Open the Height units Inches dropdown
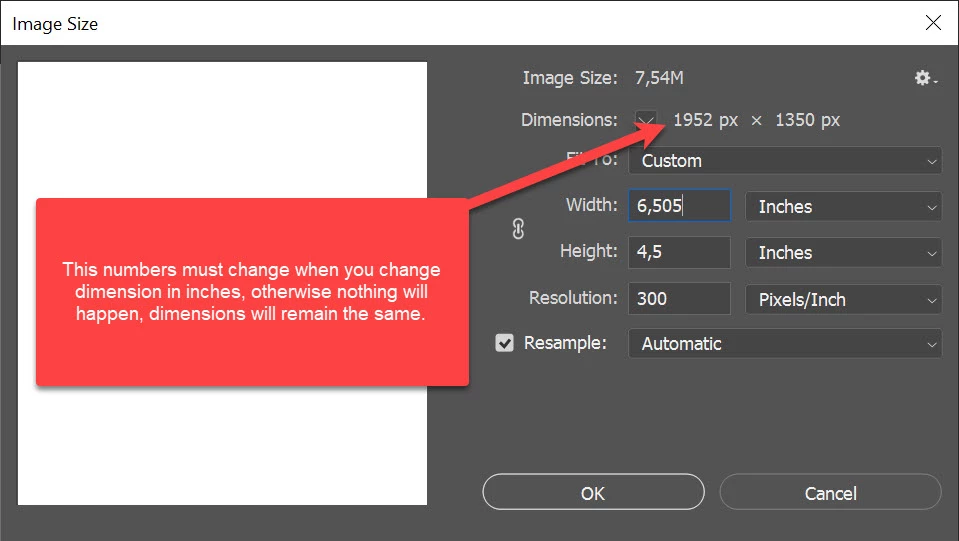 (x=843, y=252)
